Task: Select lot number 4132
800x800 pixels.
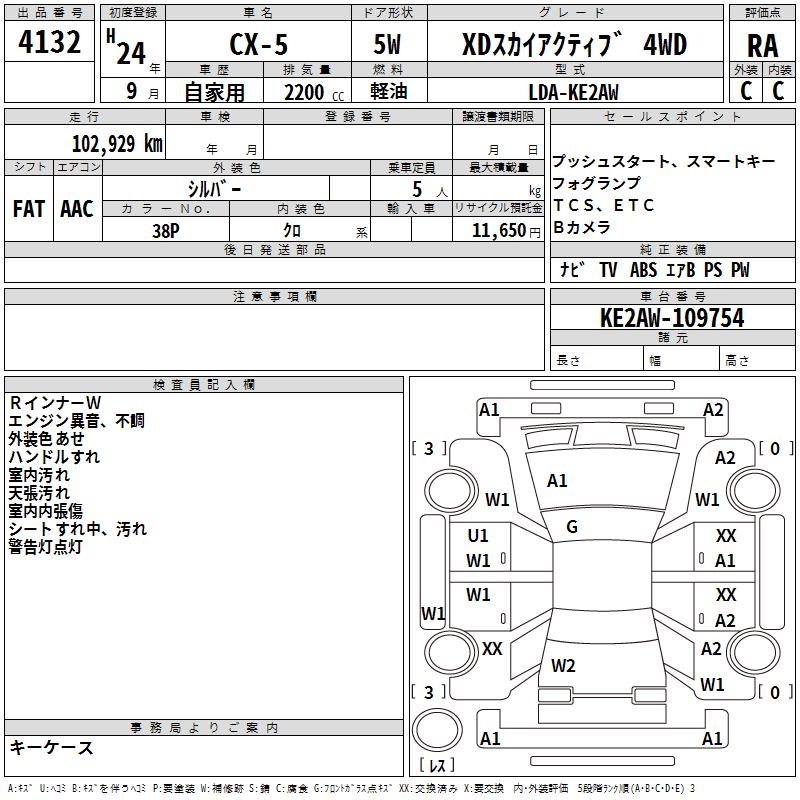Action: point(49,42)
